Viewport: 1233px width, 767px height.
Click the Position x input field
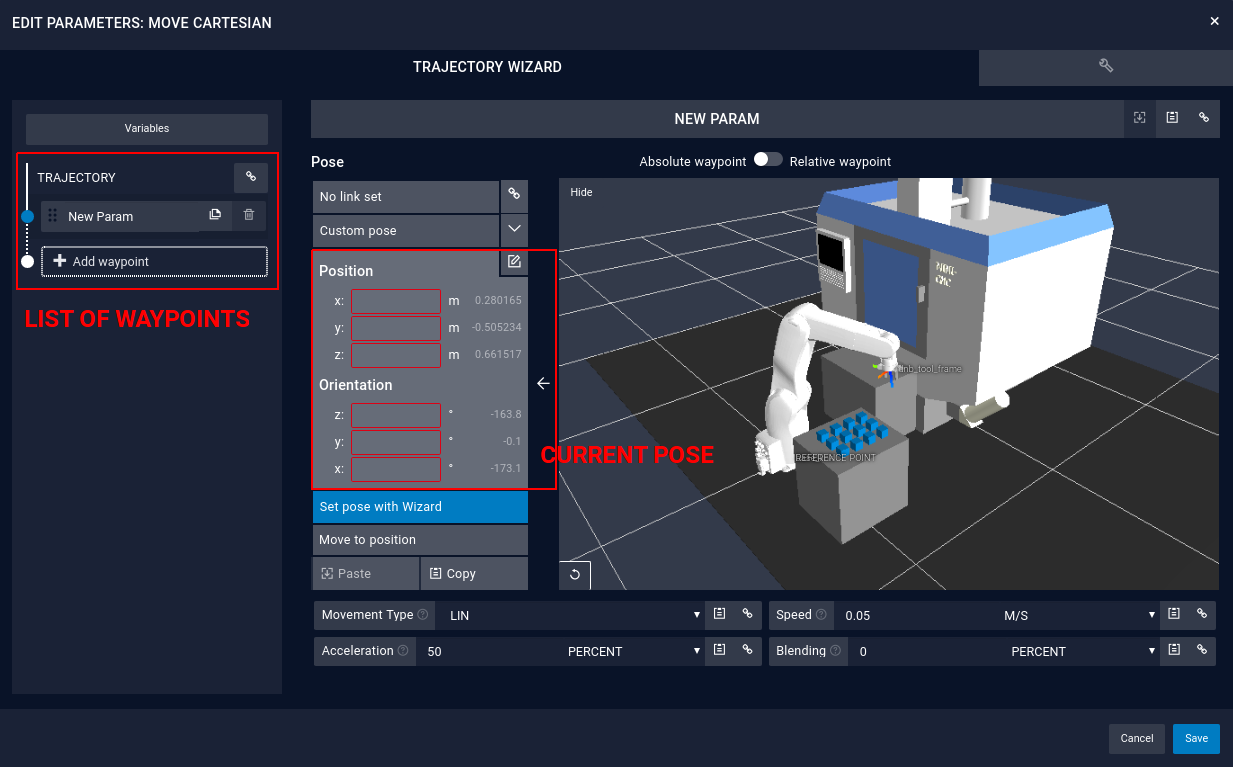coord(396,301)
